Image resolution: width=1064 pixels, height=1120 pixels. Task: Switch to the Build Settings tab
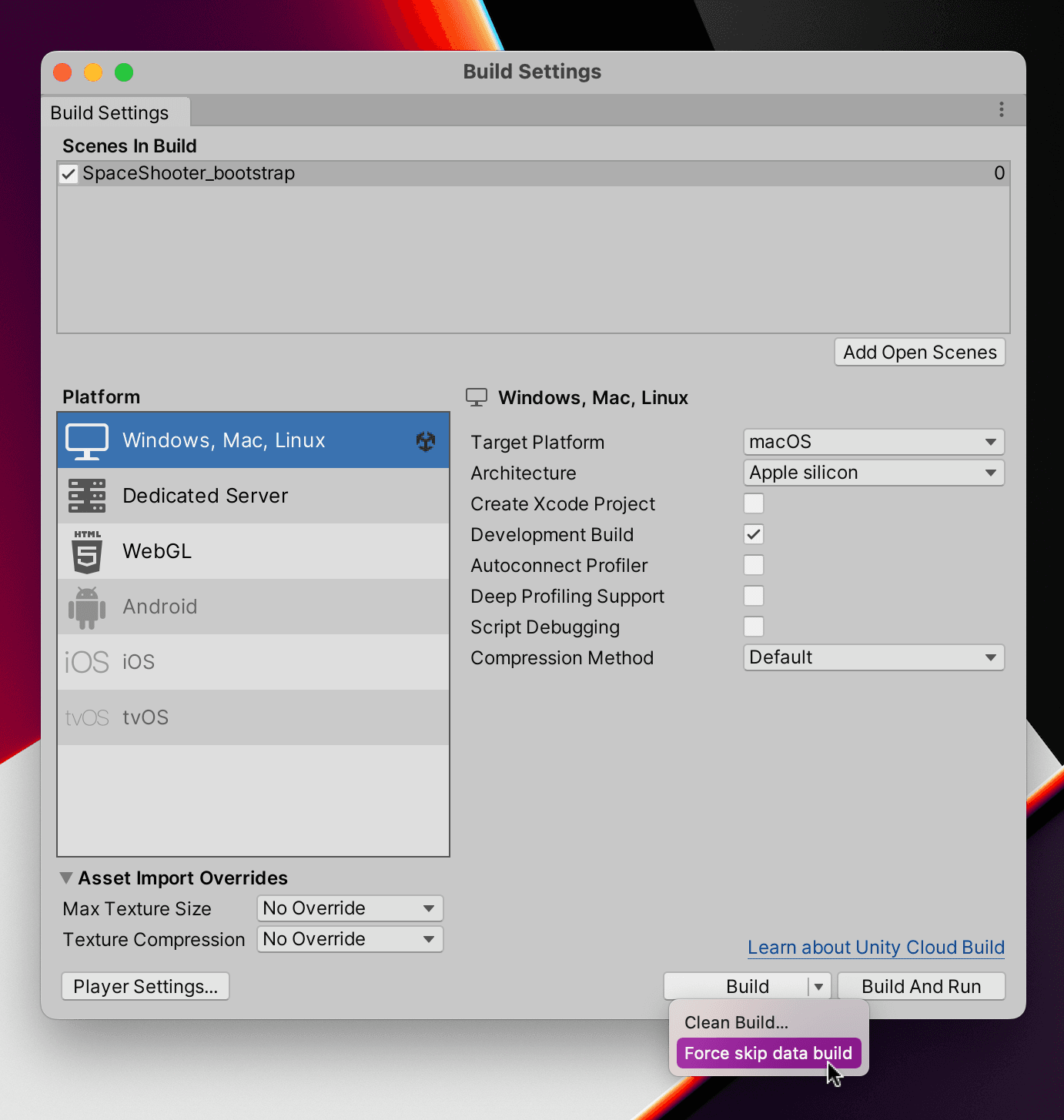[x=109, y=113]
